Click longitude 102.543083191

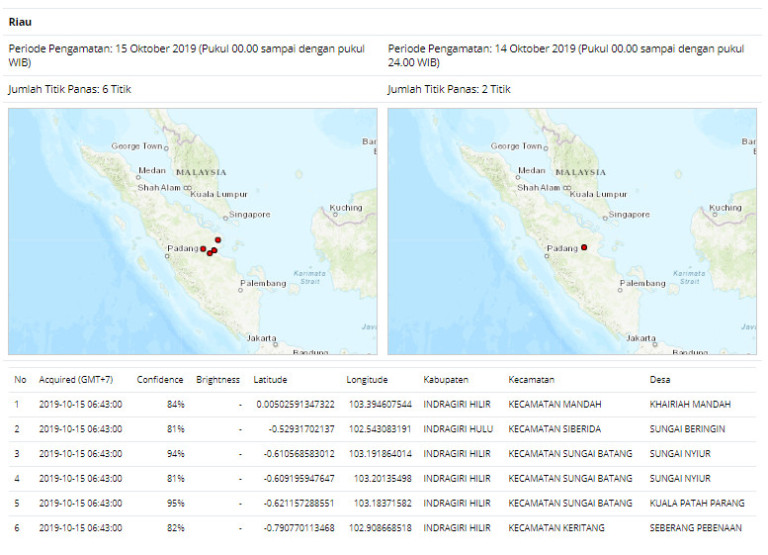[x=380, y=429]
